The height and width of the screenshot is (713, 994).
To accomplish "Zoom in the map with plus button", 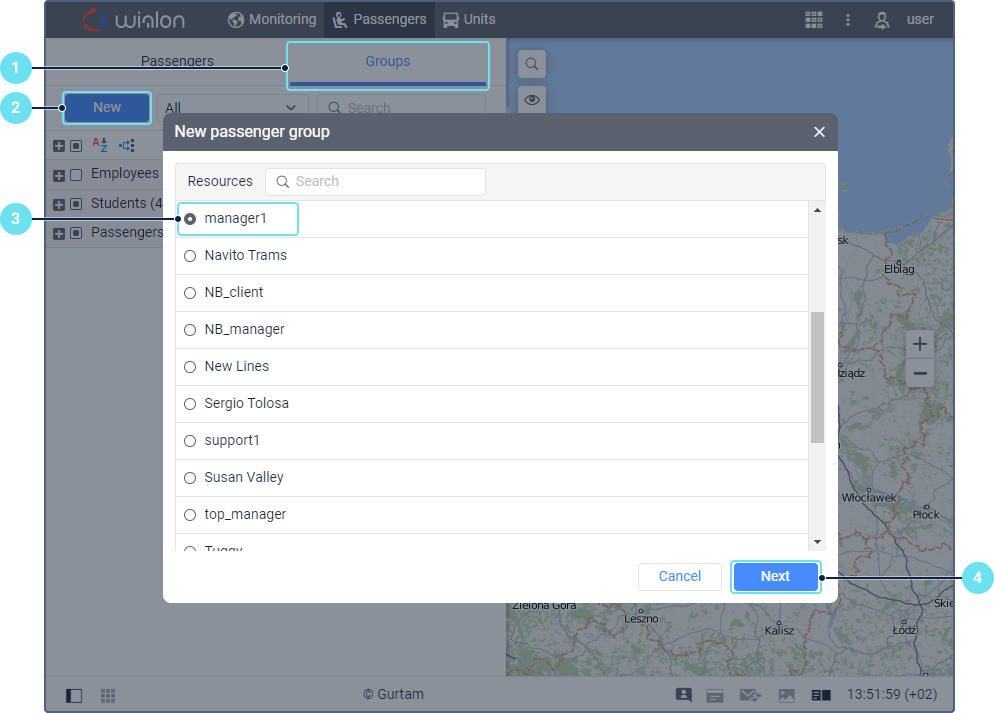I will [x=920, y=344].
